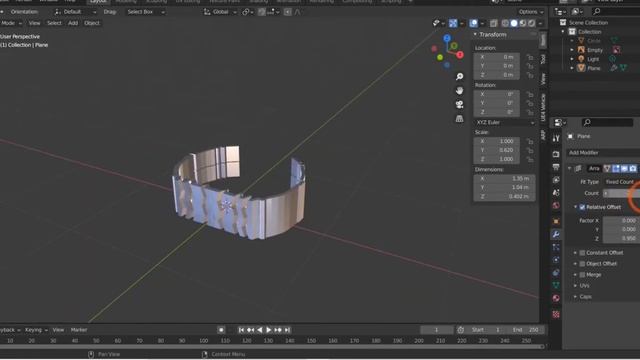The height and width of the screenshot is (360, 640).
Task: Toggle the camera view icon
Action: 460,104
